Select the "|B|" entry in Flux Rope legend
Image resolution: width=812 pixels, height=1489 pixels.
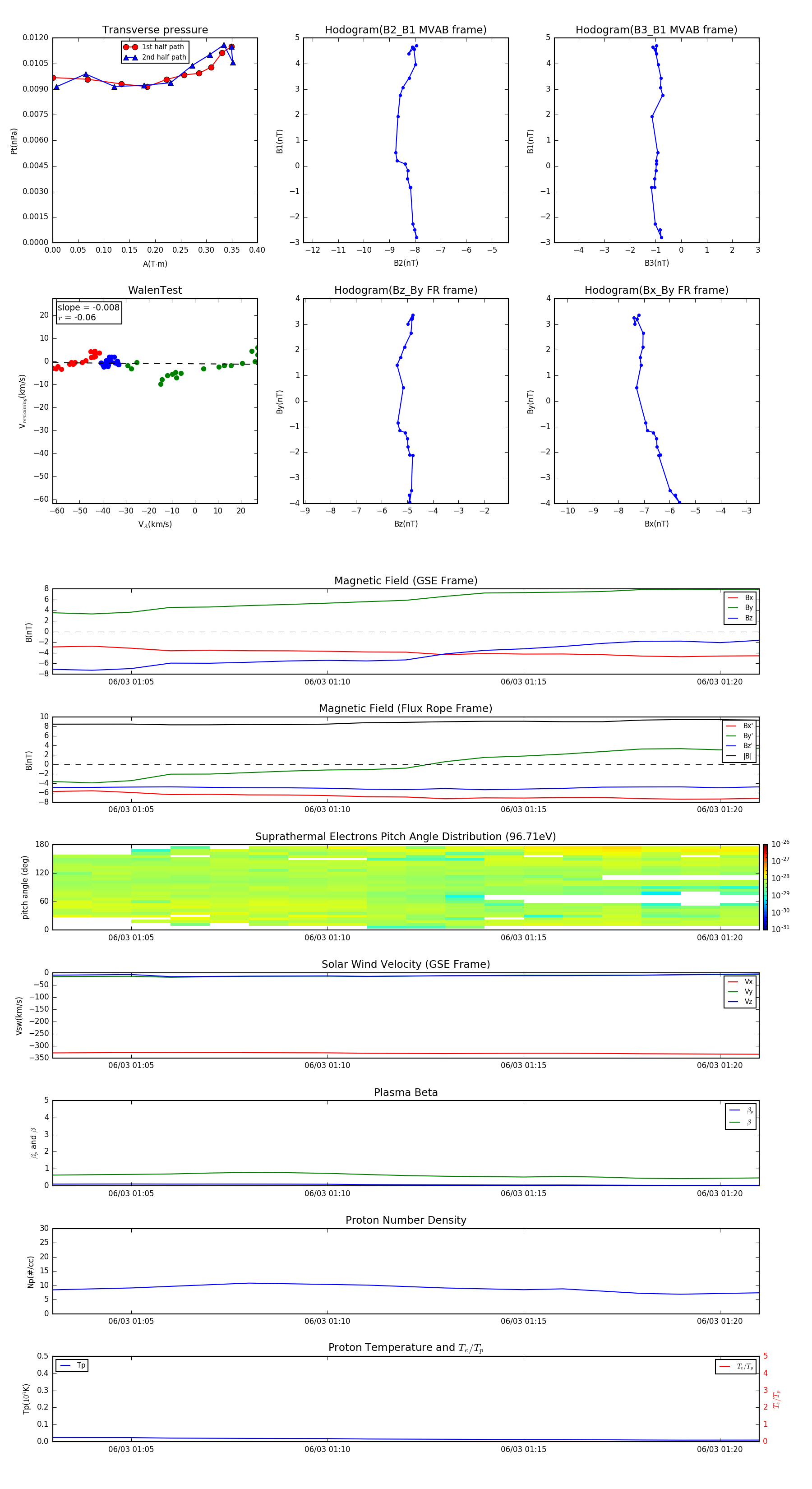pyautogui.click(x=739, y=756)
